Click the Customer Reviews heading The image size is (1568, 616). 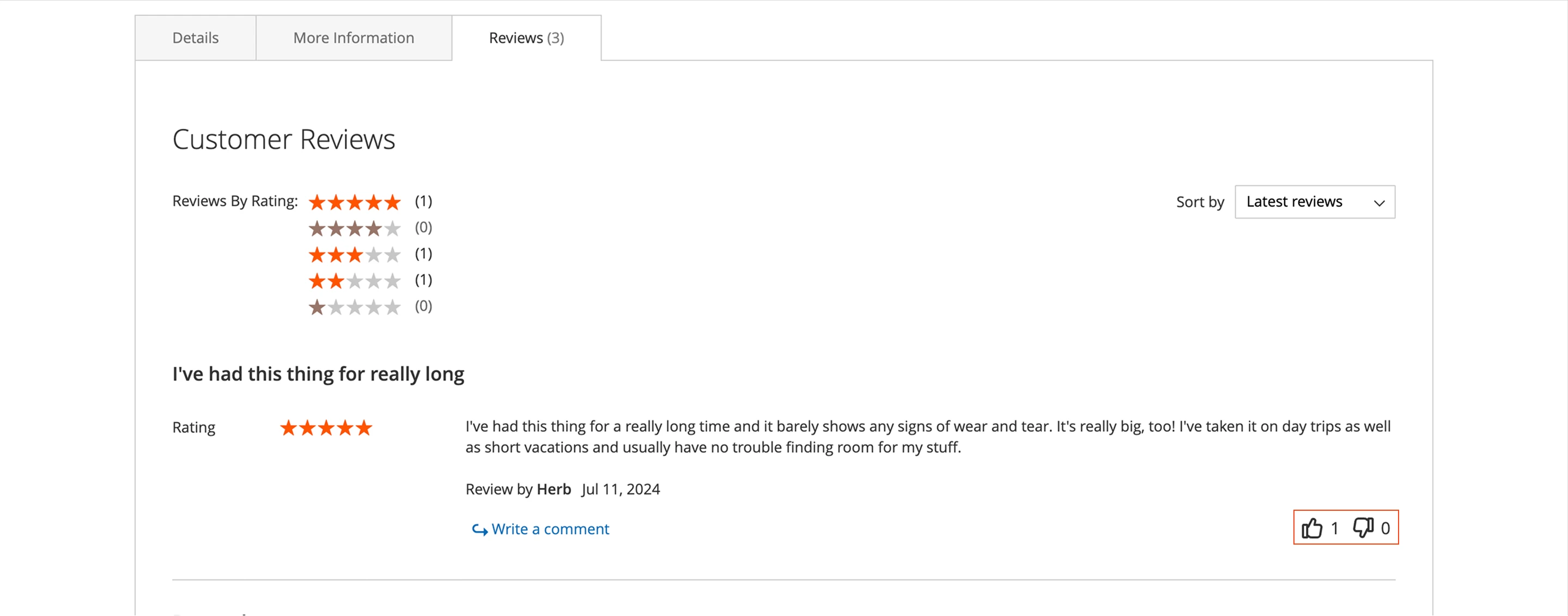pos(283,139)
